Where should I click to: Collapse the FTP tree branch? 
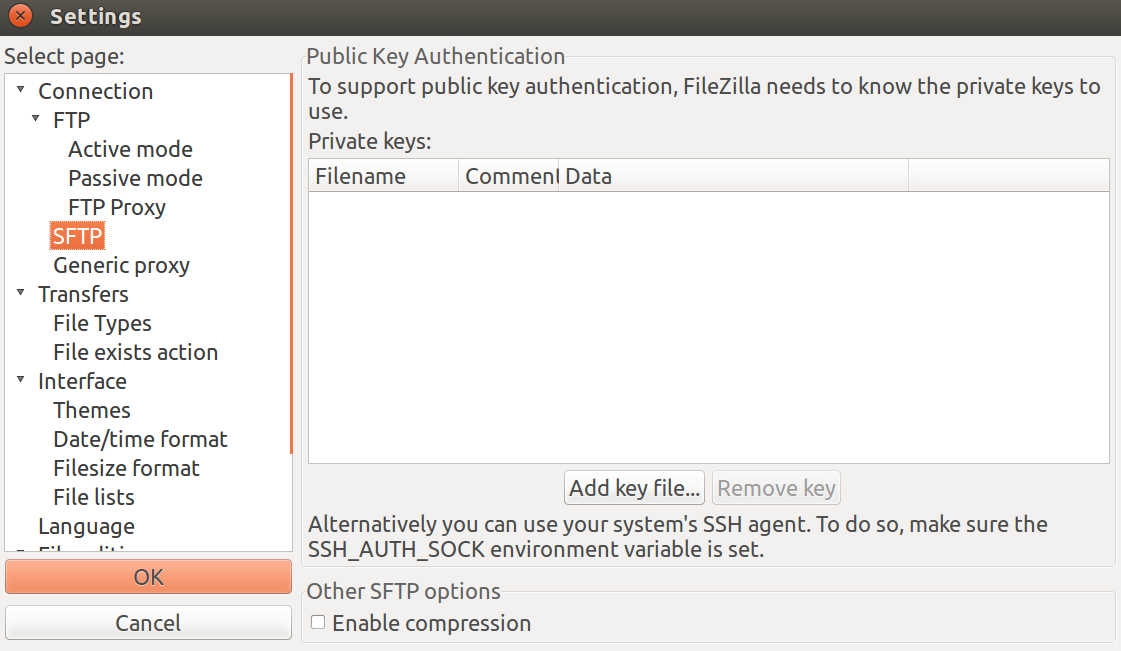[x=37, y=120]
